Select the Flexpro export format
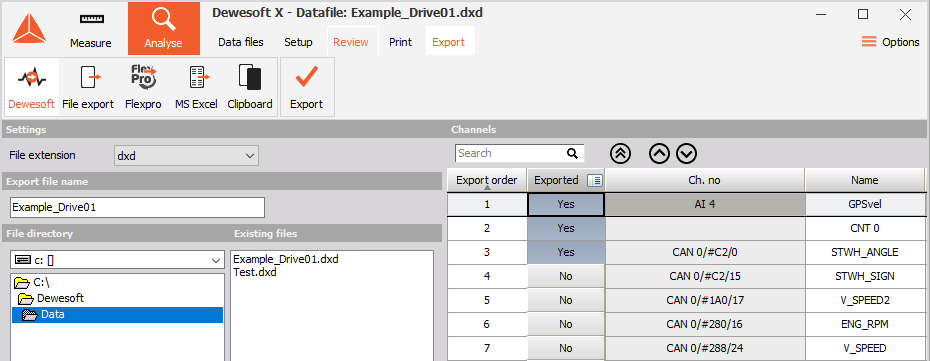Image resolution: width=930 pixels, height=361 pixels. pyautogui.click(x=143, y=87)
